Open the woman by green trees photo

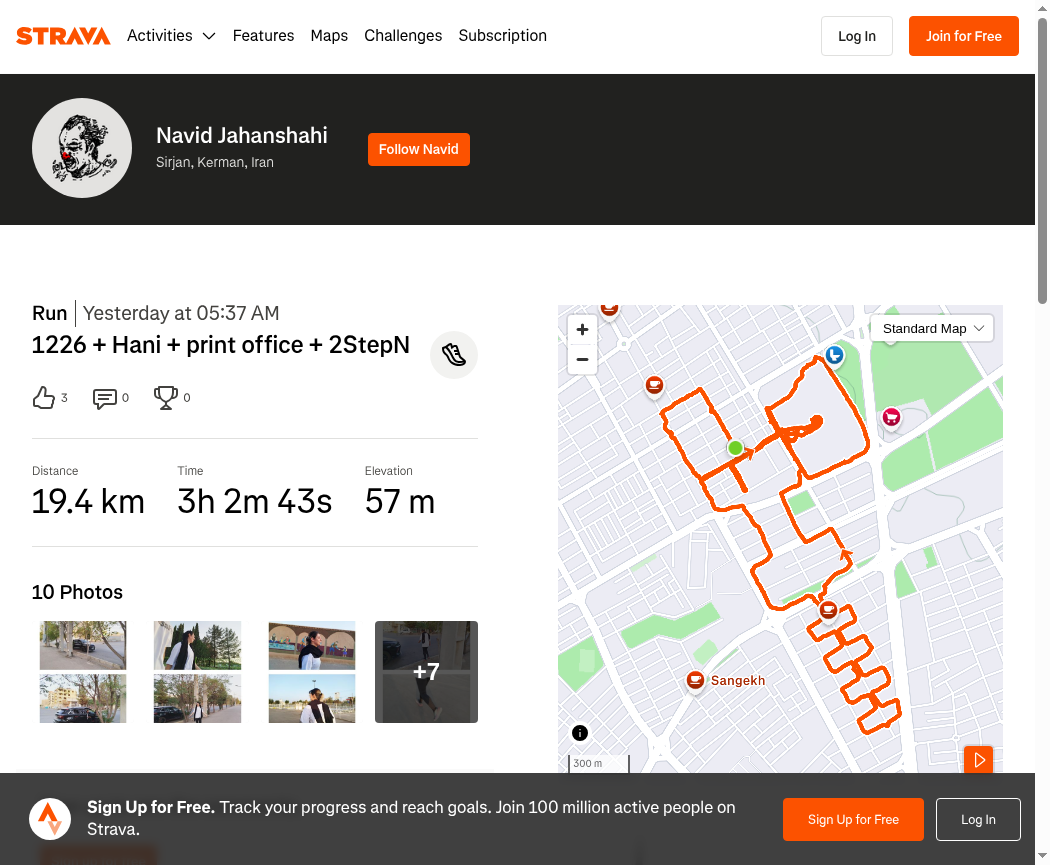click(x=197, y=645)
